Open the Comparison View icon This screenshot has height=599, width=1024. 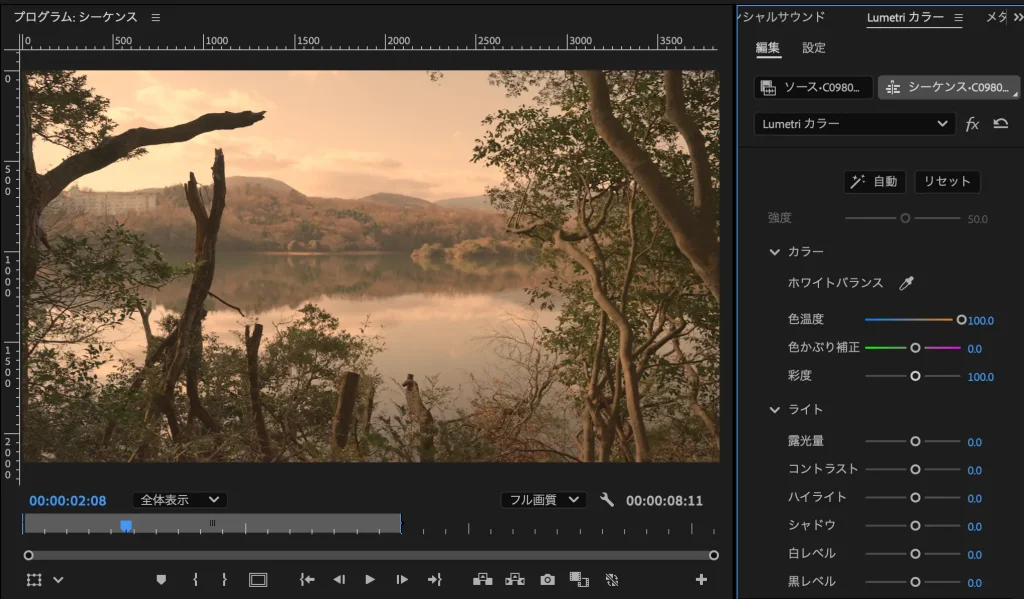[578, 578]
